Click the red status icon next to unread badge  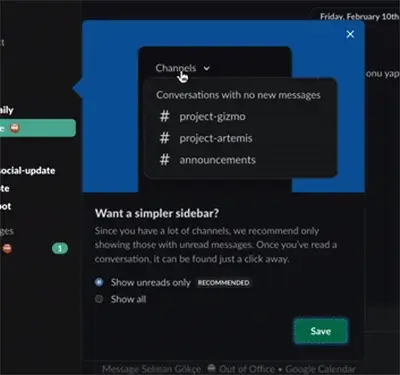click(7, 248)
